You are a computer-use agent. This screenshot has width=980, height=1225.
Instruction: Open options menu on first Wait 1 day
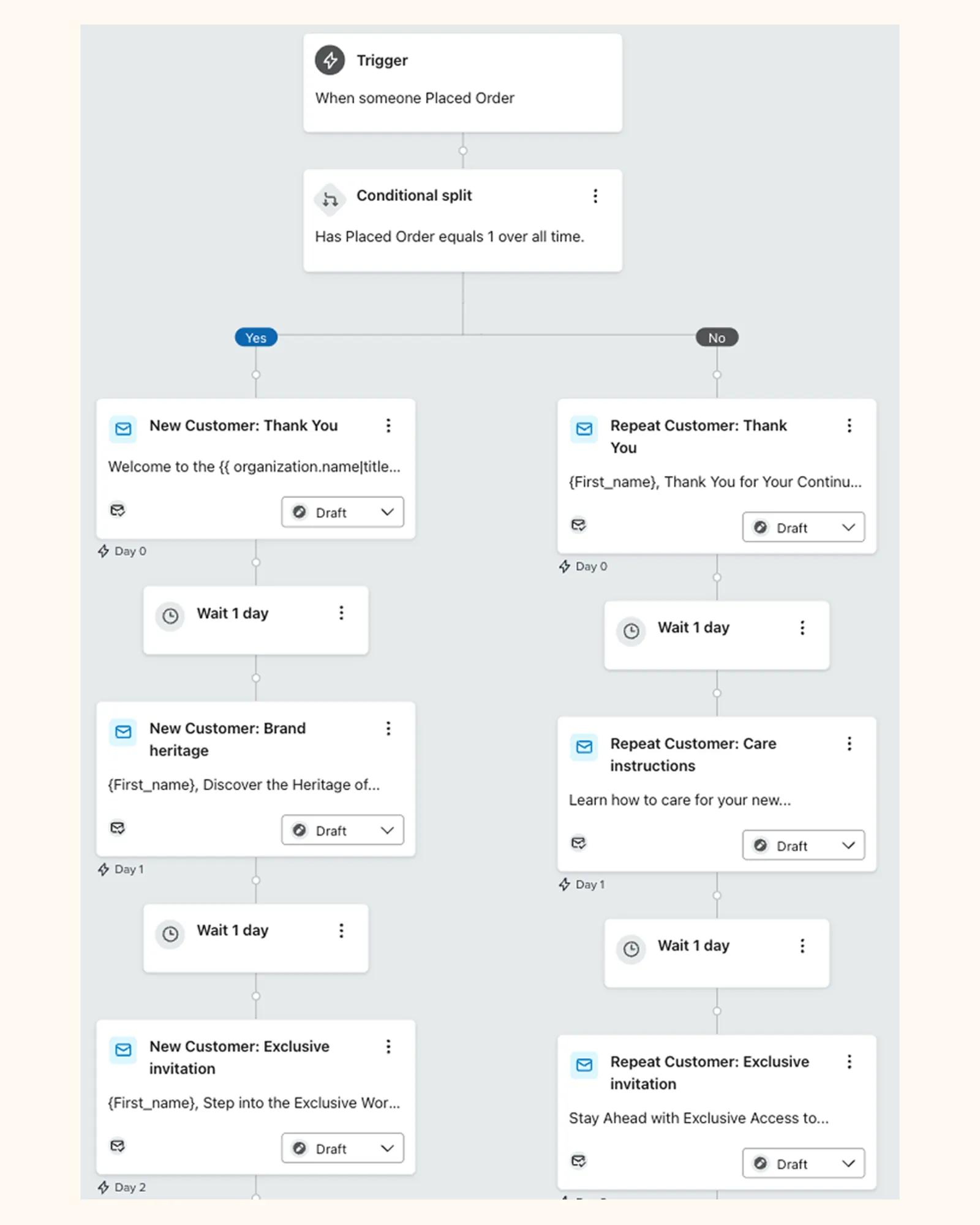pyautogui.click(x=341, y=613)
